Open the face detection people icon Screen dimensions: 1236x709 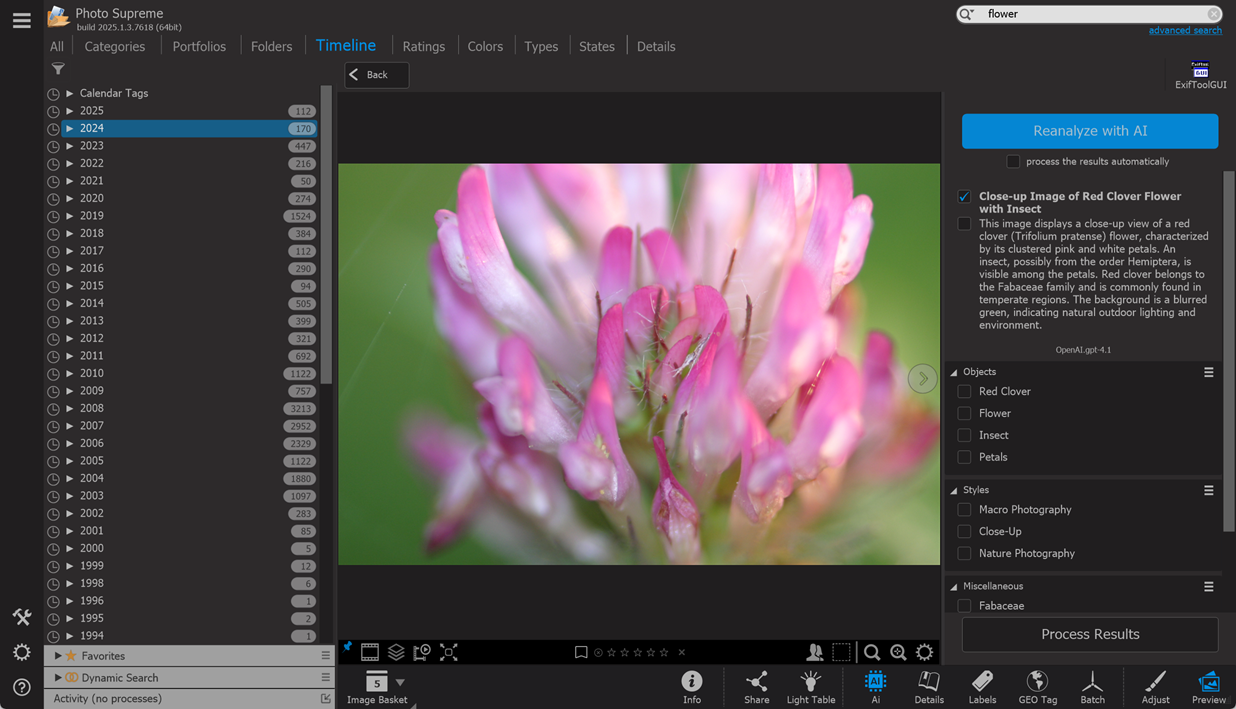point(815,652)
